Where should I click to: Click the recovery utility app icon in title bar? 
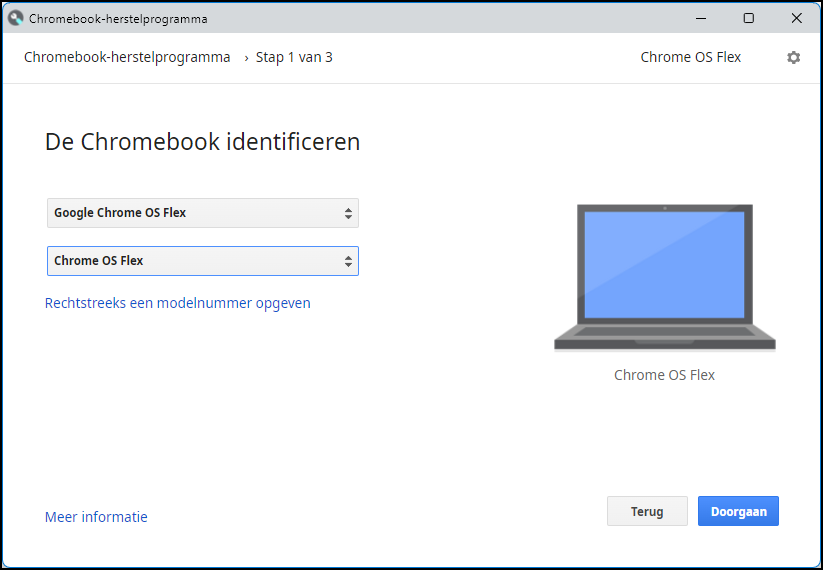click(16, 18)
